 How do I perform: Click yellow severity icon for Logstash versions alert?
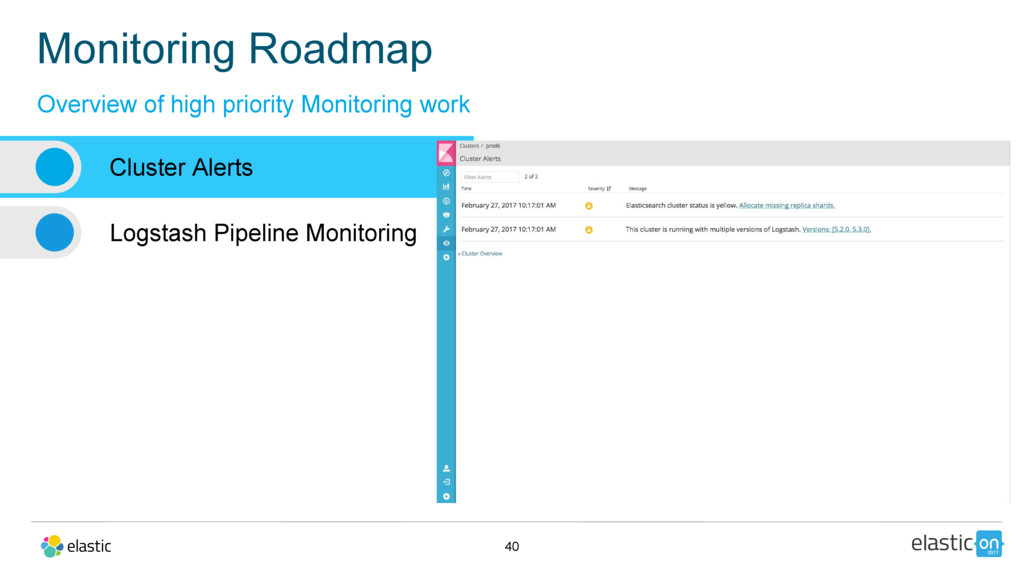(x=588, y=230)
